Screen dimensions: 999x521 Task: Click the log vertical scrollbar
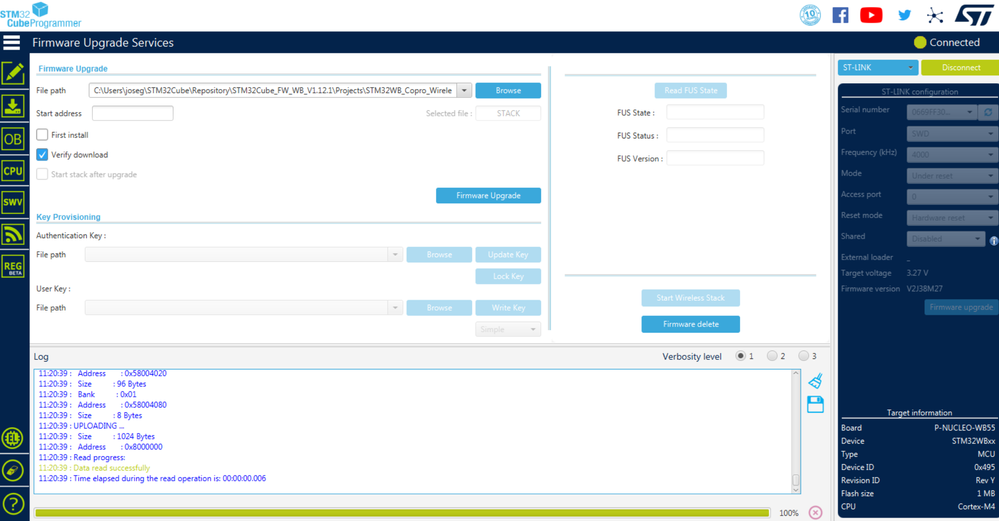click(x=795, y=431)
